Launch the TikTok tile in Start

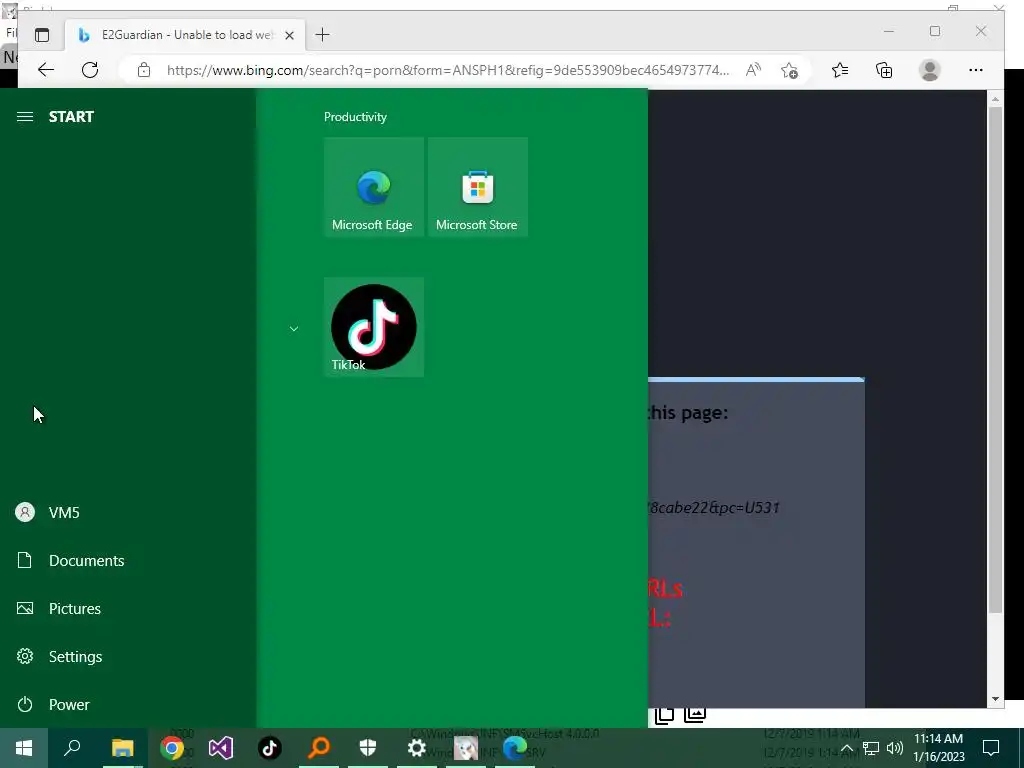coord(374,327)
